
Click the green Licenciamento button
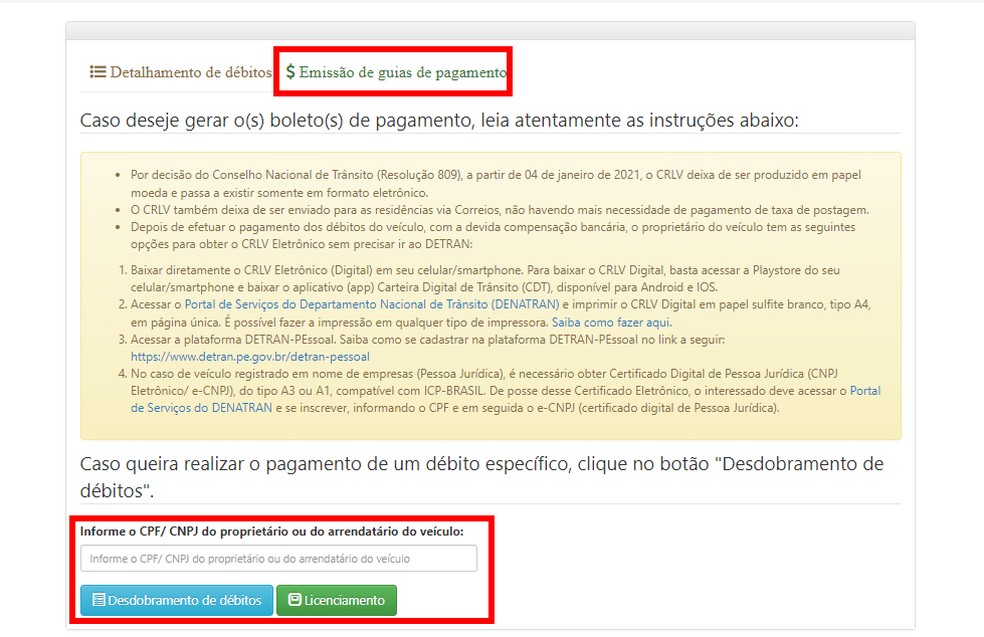(336, 601)
